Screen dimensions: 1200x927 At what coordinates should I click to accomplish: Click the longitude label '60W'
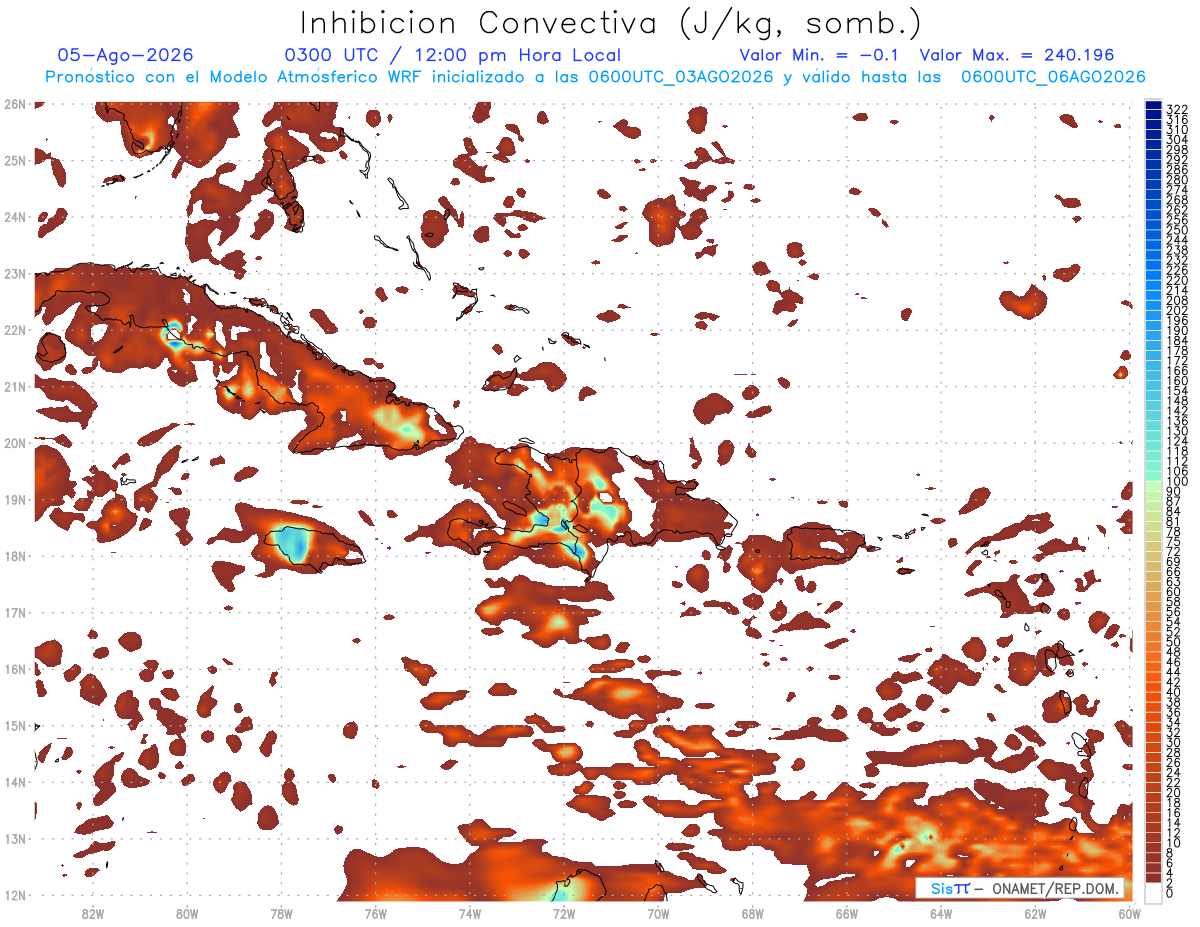pyautogui.click(x=1130, y=913)
